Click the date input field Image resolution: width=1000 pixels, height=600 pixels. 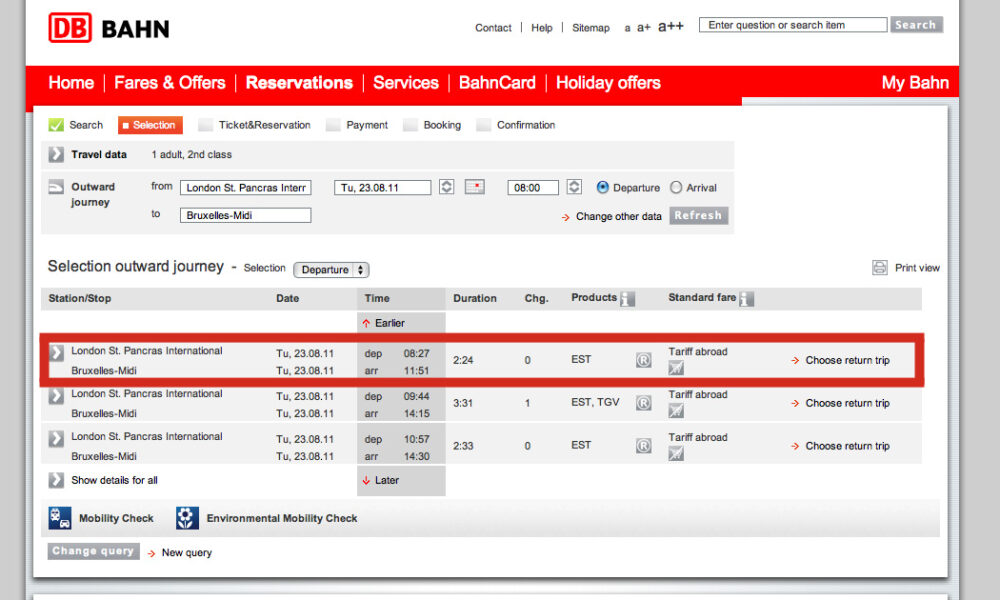coord(383,187)
